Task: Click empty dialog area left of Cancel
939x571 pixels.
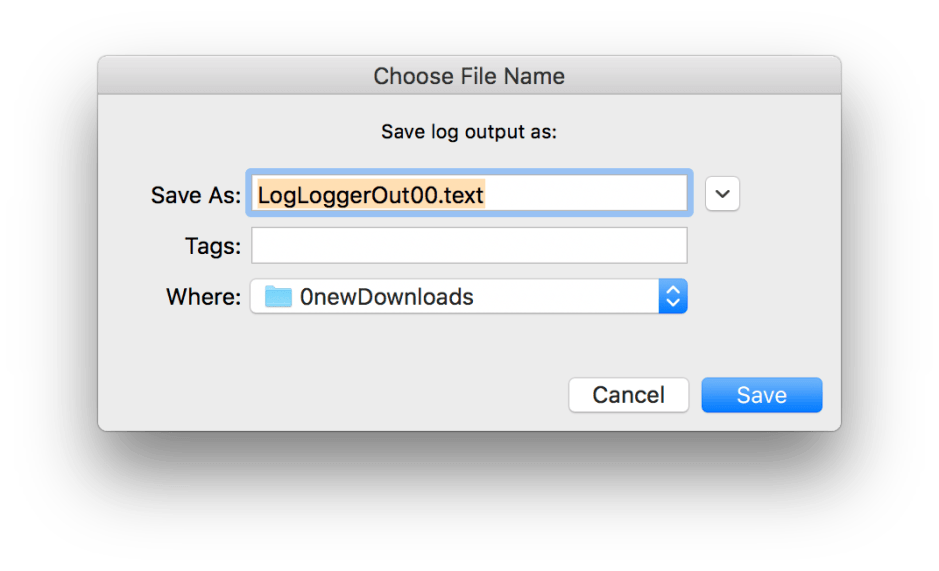Action: tap(330, 395)
